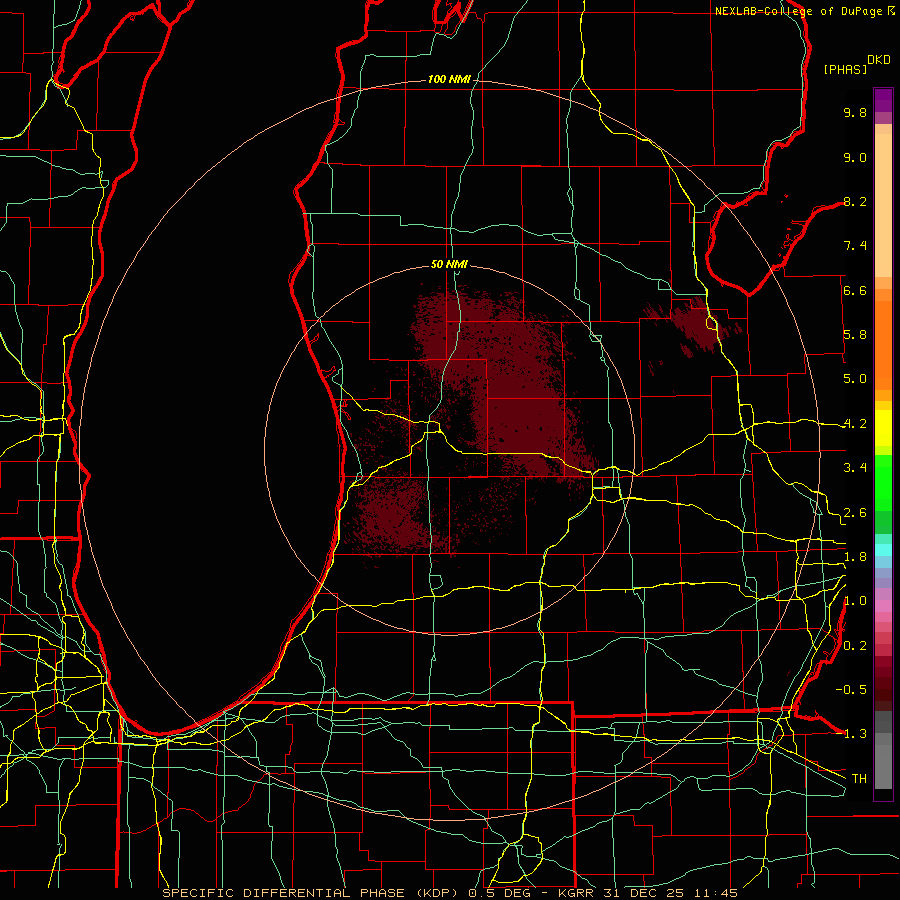Click the 100 NMI range ring label
This screenshot has height=900, width=900.
coord(449,79)
